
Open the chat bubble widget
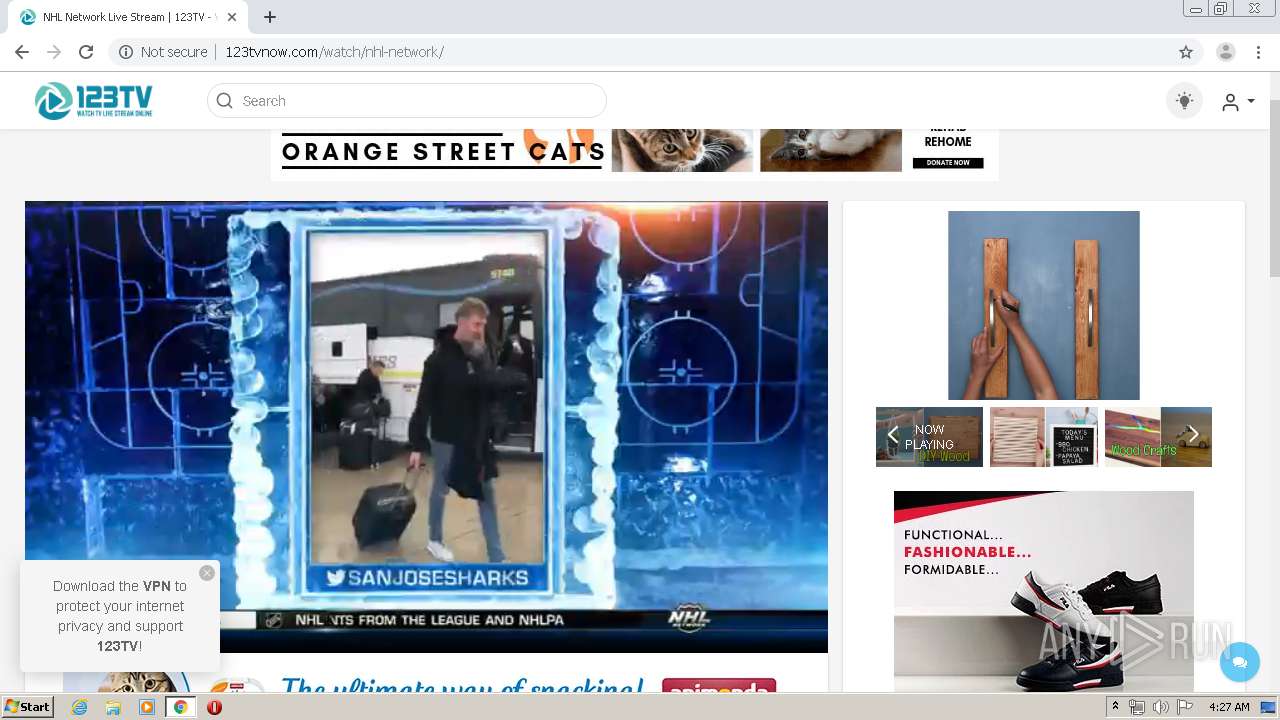pos(1240,662)
